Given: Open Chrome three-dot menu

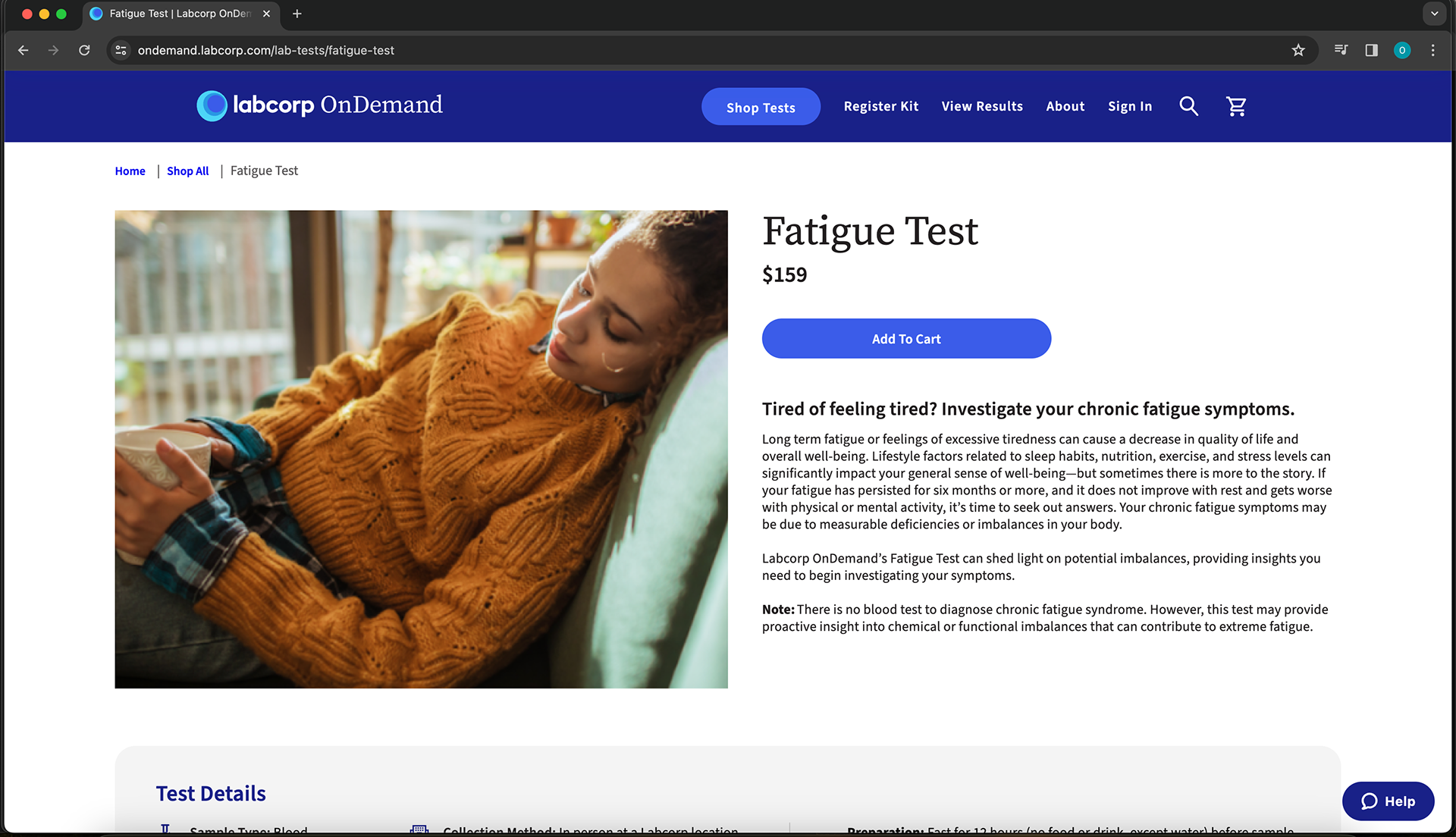Looking at the screenshot, I should pos(1432,50).
